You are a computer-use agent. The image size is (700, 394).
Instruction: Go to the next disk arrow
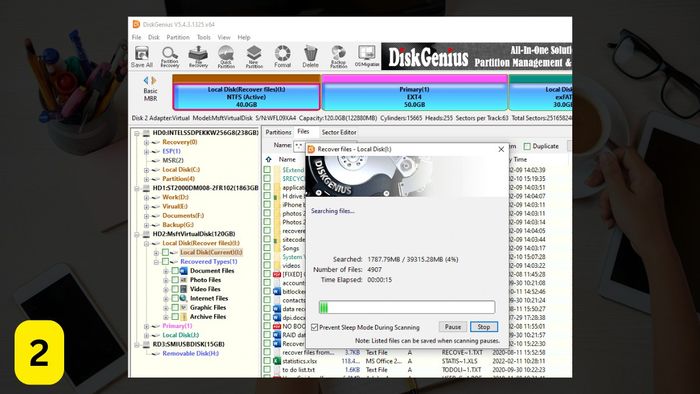click(154, 80)
